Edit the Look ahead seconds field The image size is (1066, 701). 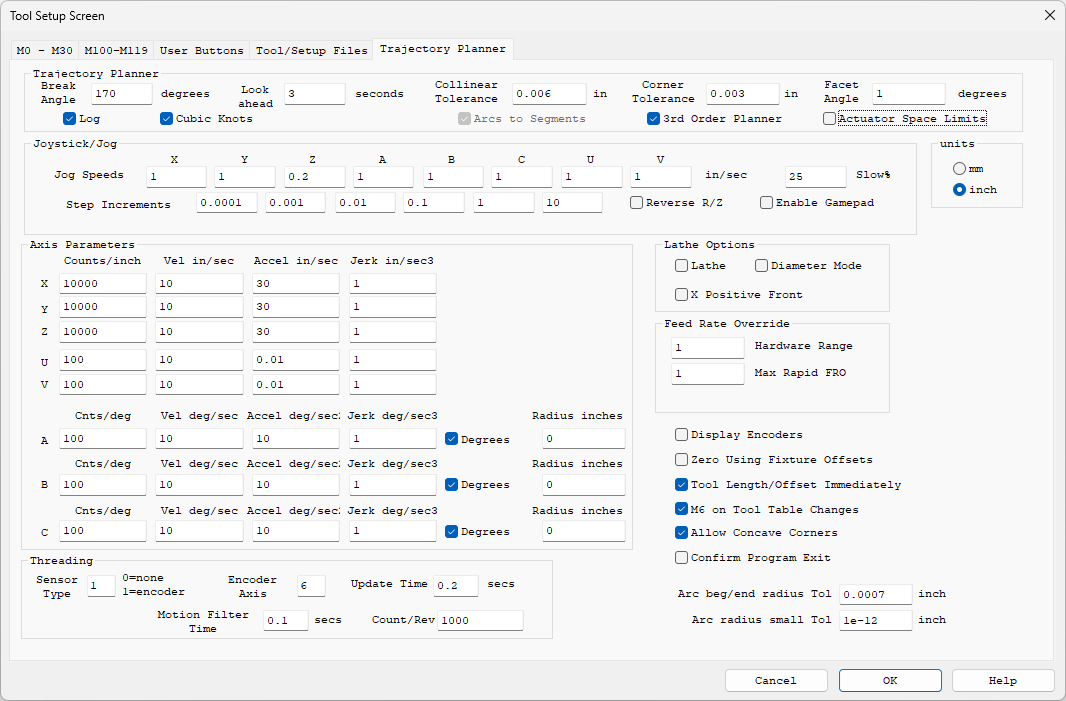click(x=315, y=94)
